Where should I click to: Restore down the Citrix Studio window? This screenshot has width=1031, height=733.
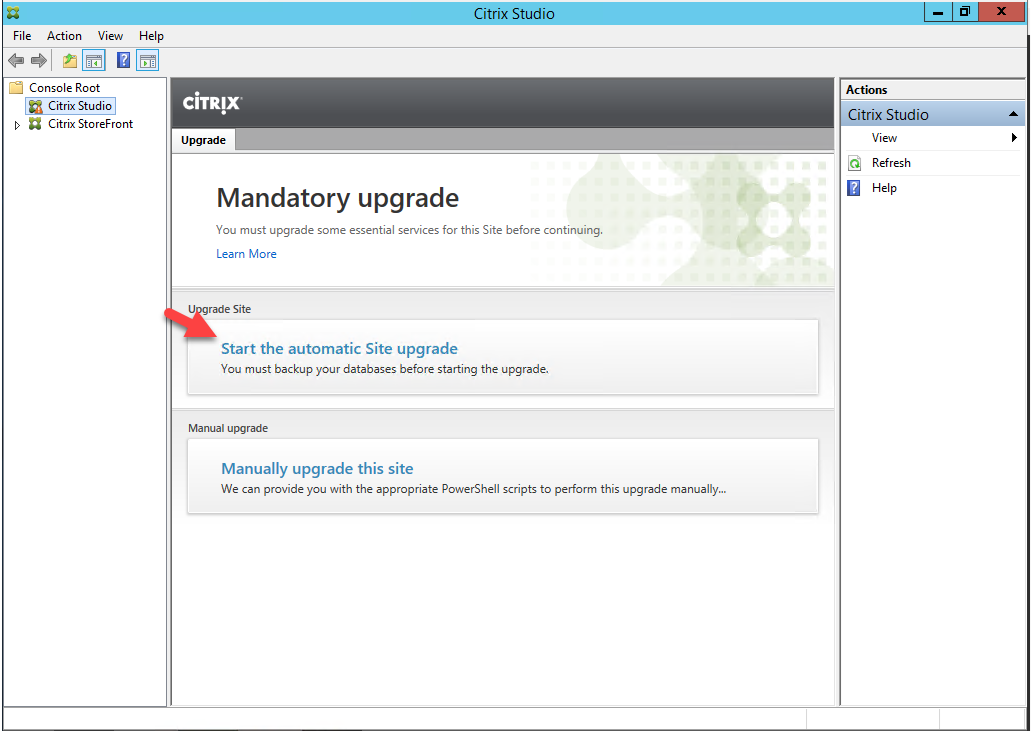pyautogui.click(x=965, y=12)
